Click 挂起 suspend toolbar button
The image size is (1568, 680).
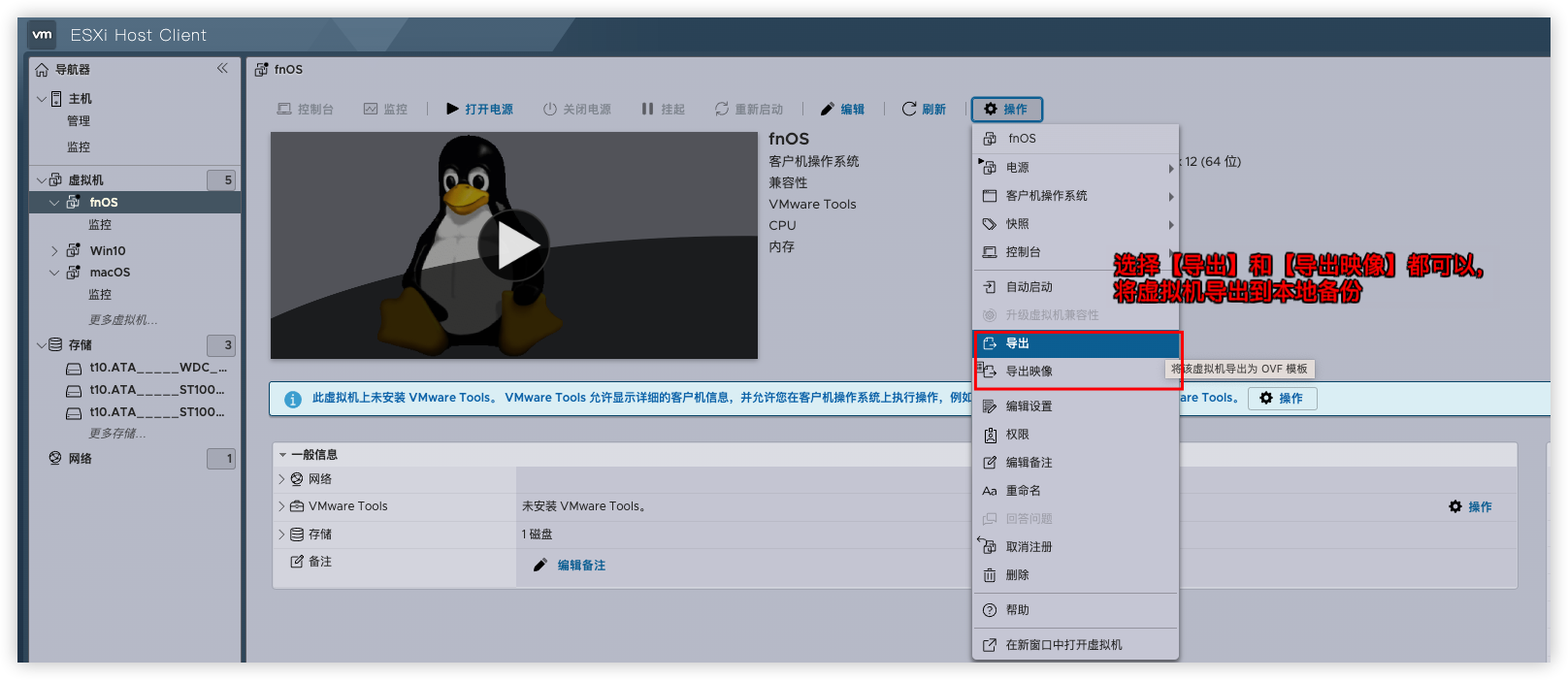point(663,109)
